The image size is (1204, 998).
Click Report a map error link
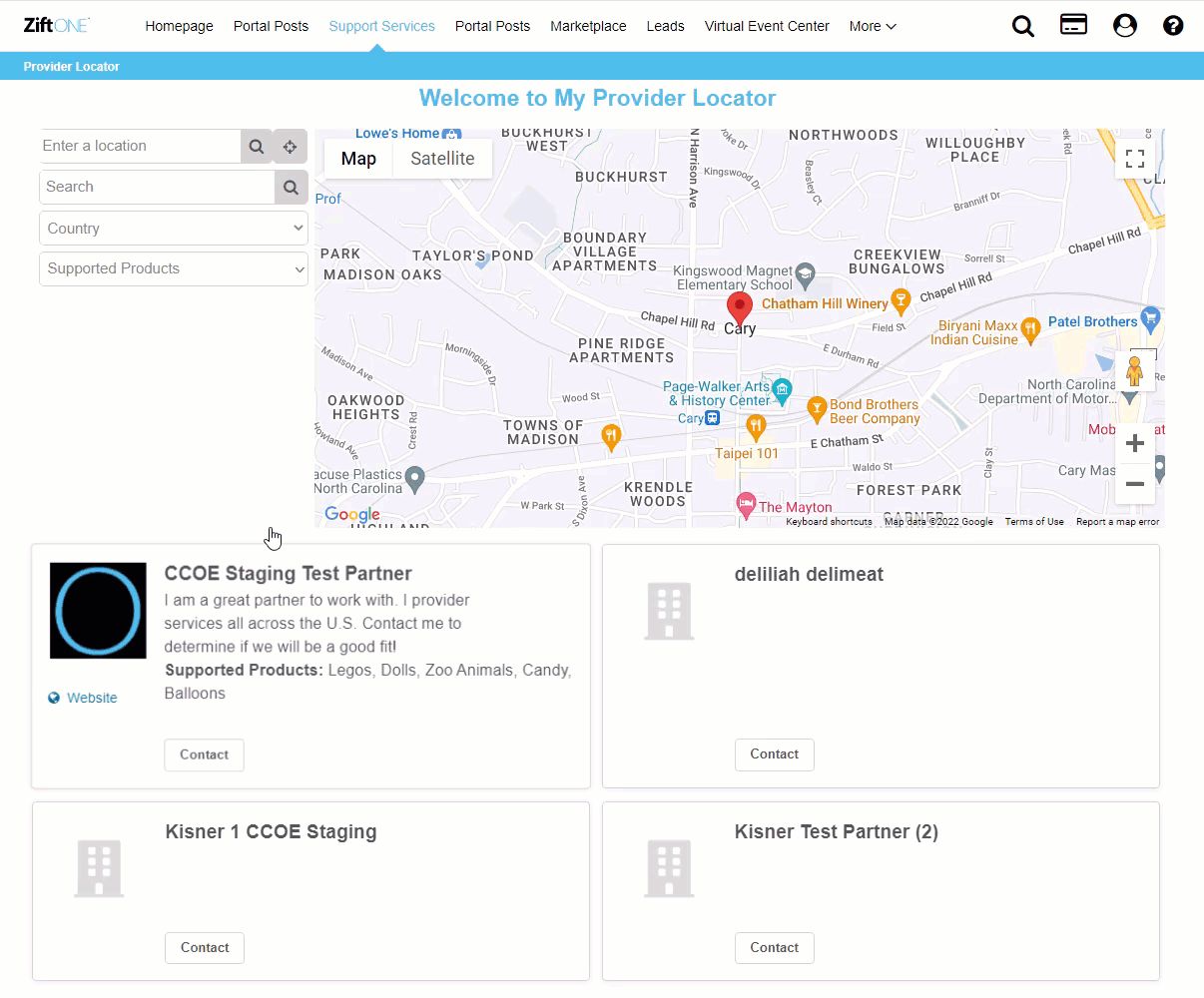[x=1118, y=522]
